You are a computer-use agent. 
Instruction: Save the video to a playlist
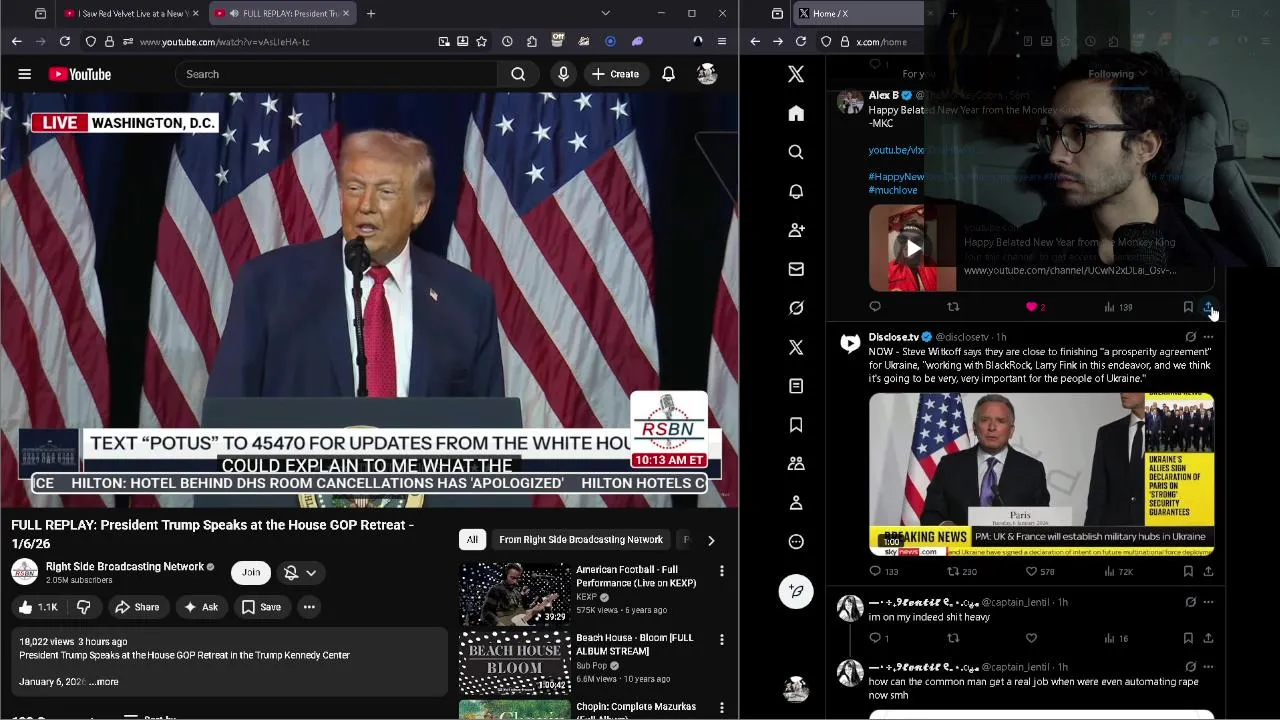(261, 607)
